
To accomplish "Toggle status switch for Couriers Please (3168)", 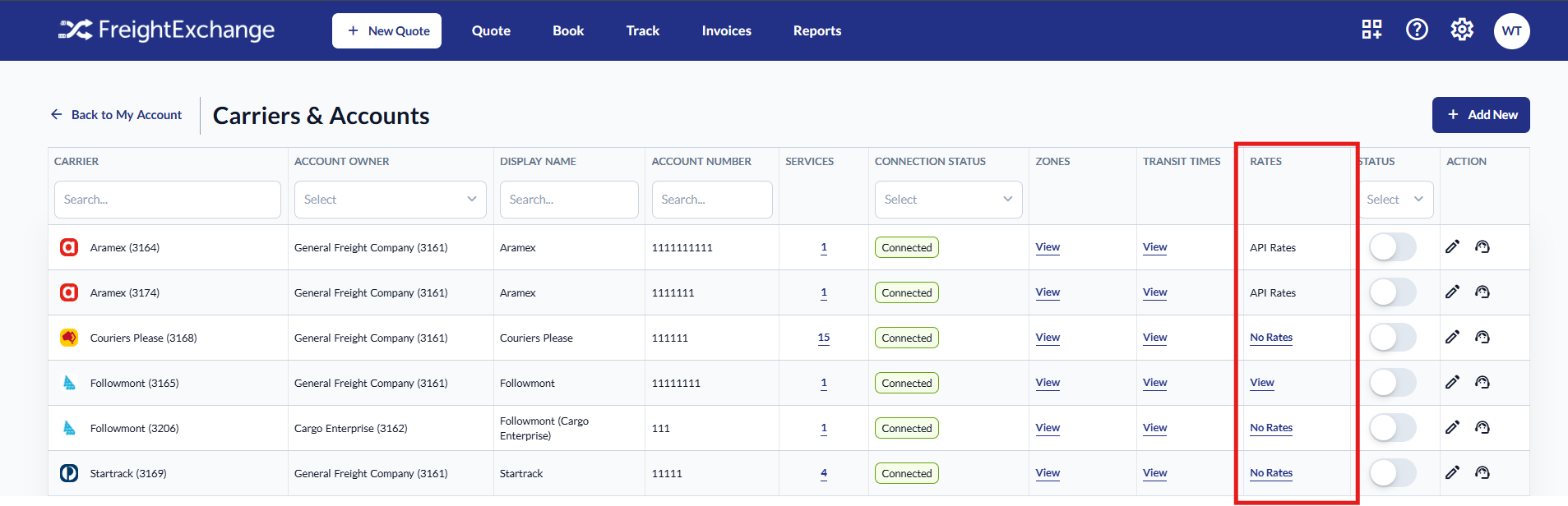I will coord(1392,338).
